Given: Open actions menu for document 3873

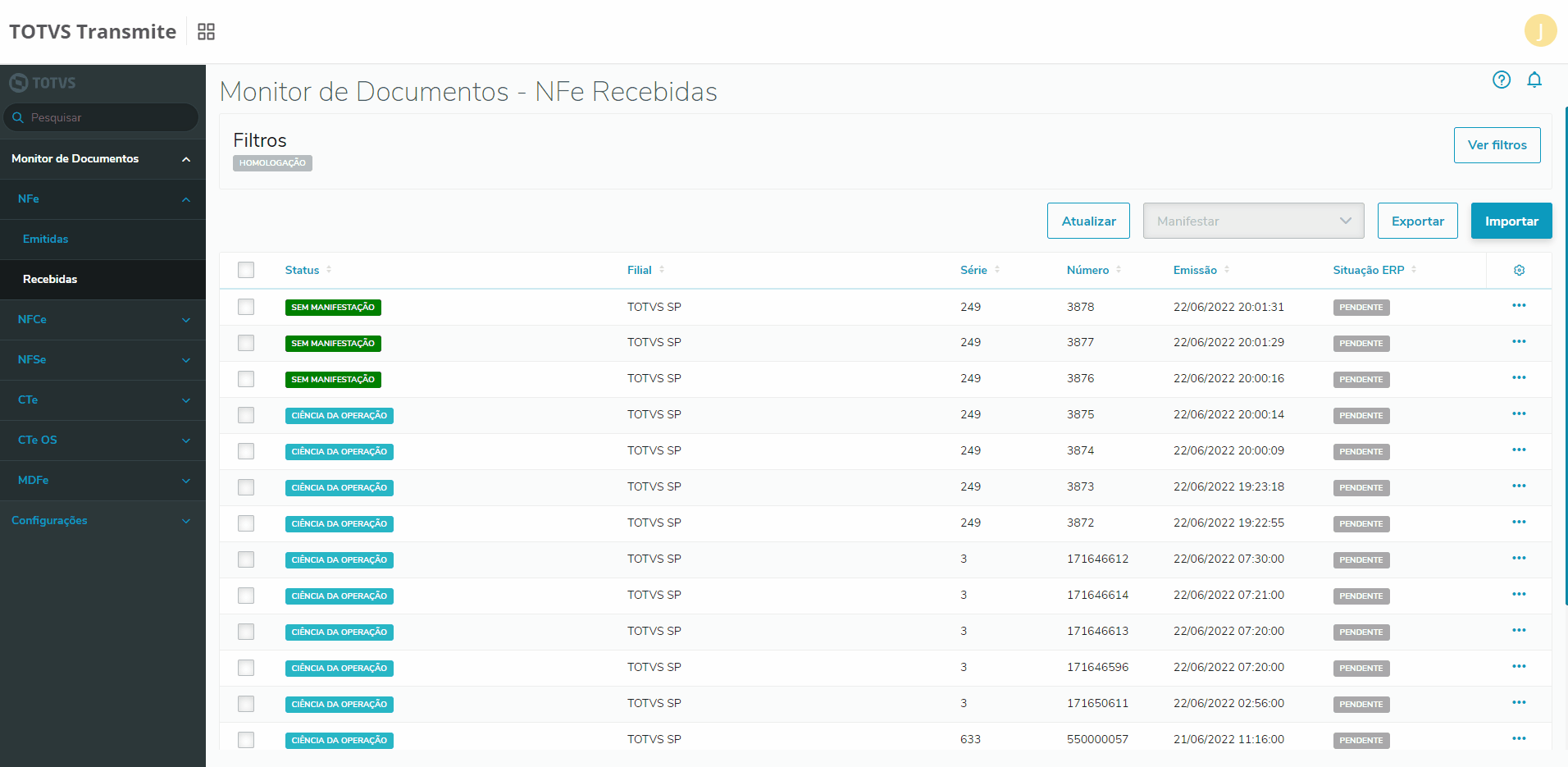Looking at the screenshot, I should point(1519,486).
